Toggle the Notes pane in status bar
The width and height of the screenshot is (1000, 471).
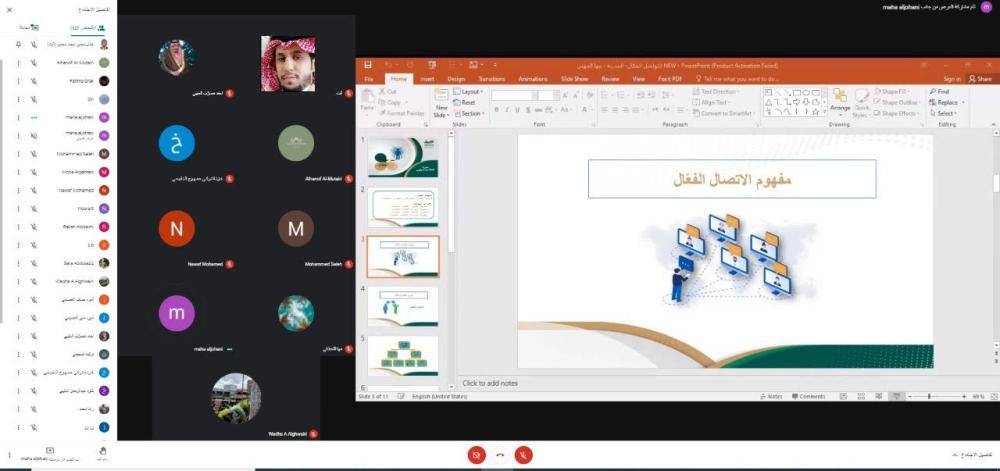point(770,396)
